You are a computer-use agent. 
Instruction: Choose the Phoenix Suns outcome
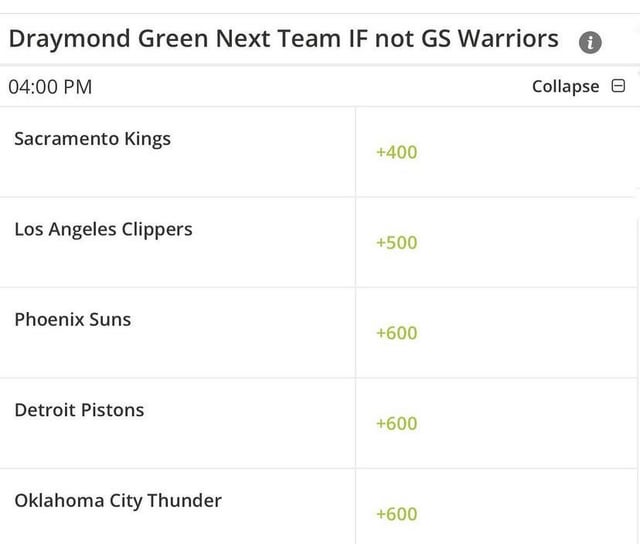(x=72, y=320)
